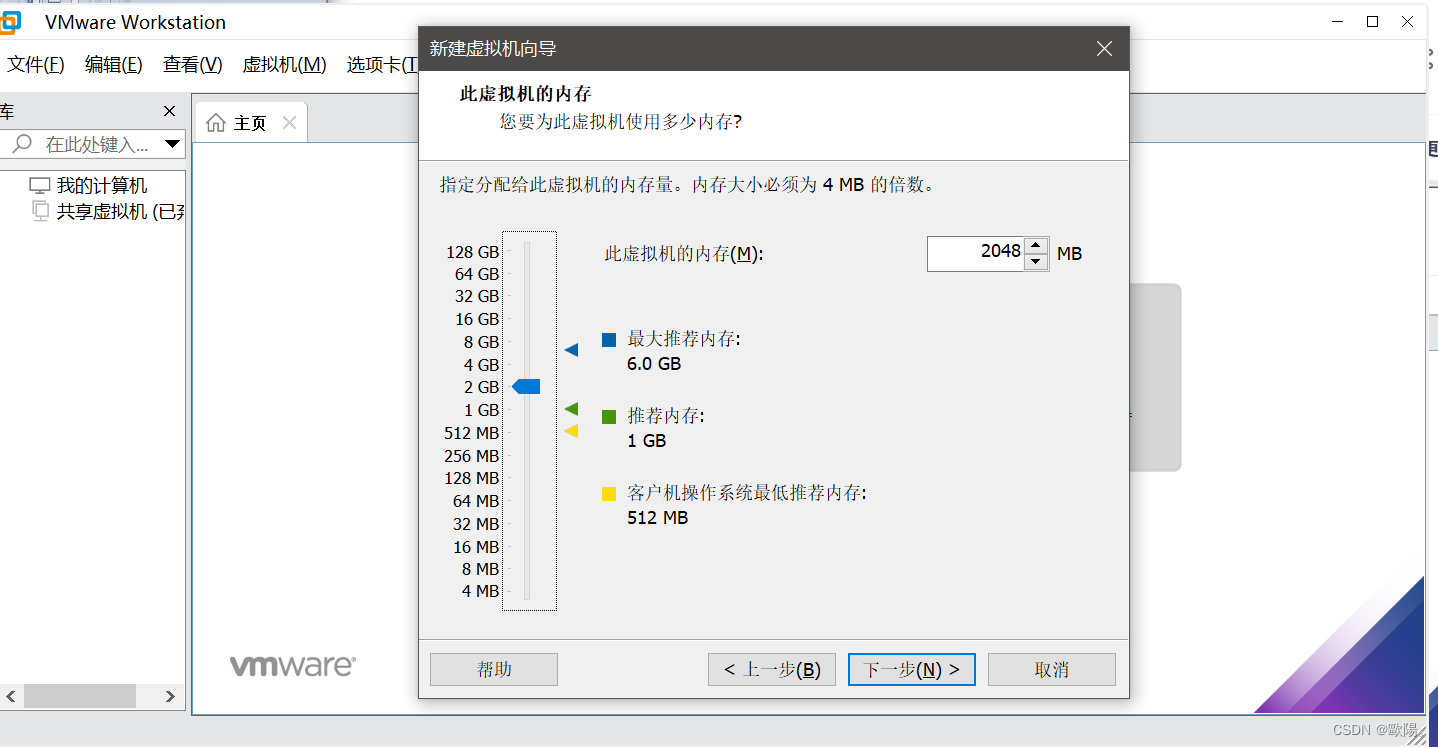1438x747 pixels.
Task: Increase memory with the up spinner arrow
Action: tap(1037, 245)
